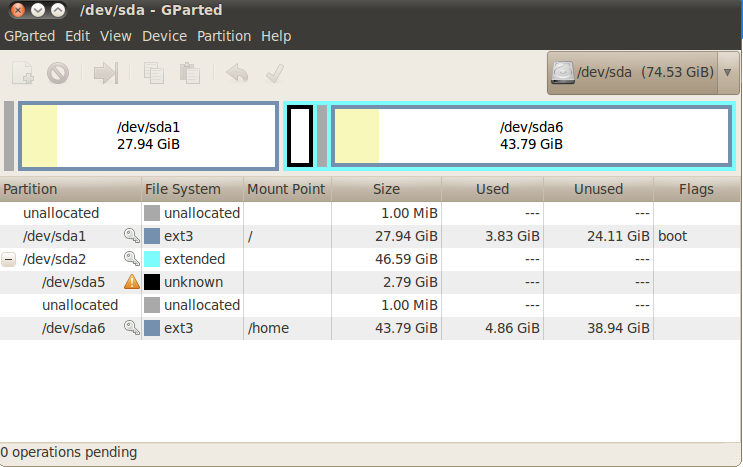
Task: Open the Device menu
Action: pos(164,36)
